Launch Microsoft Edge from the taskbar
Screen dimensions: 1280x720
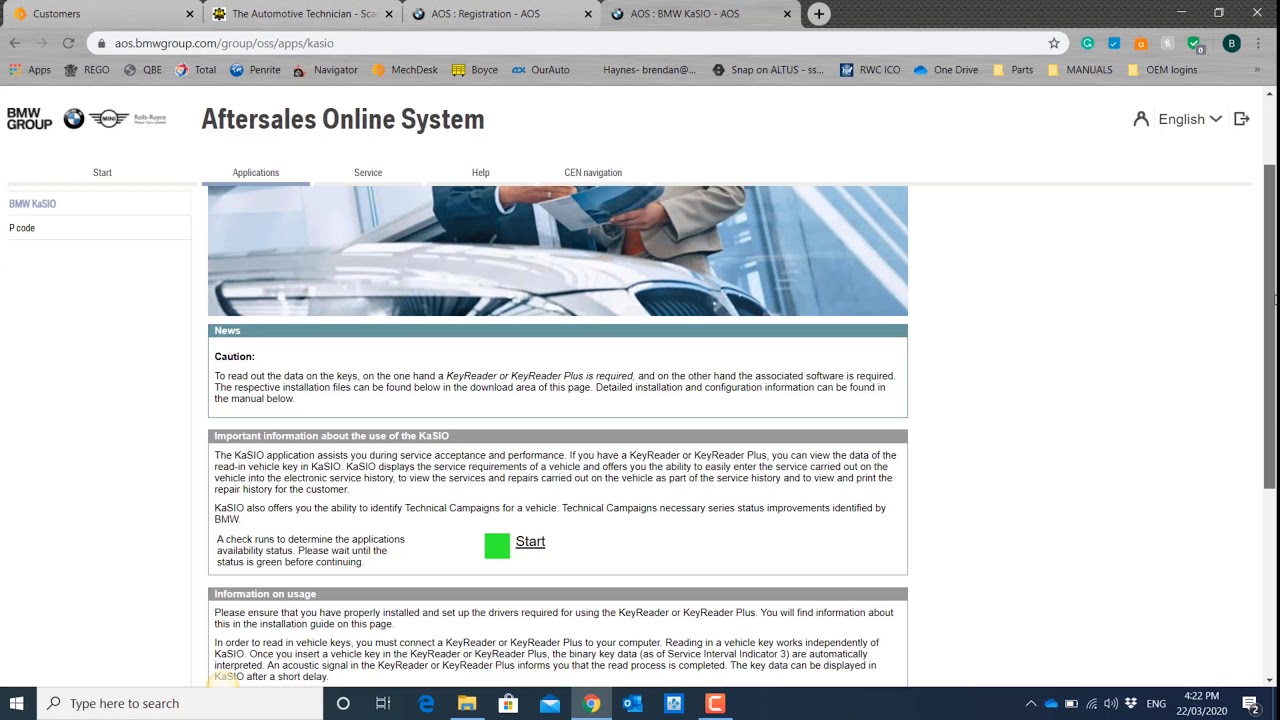(426, 703)
